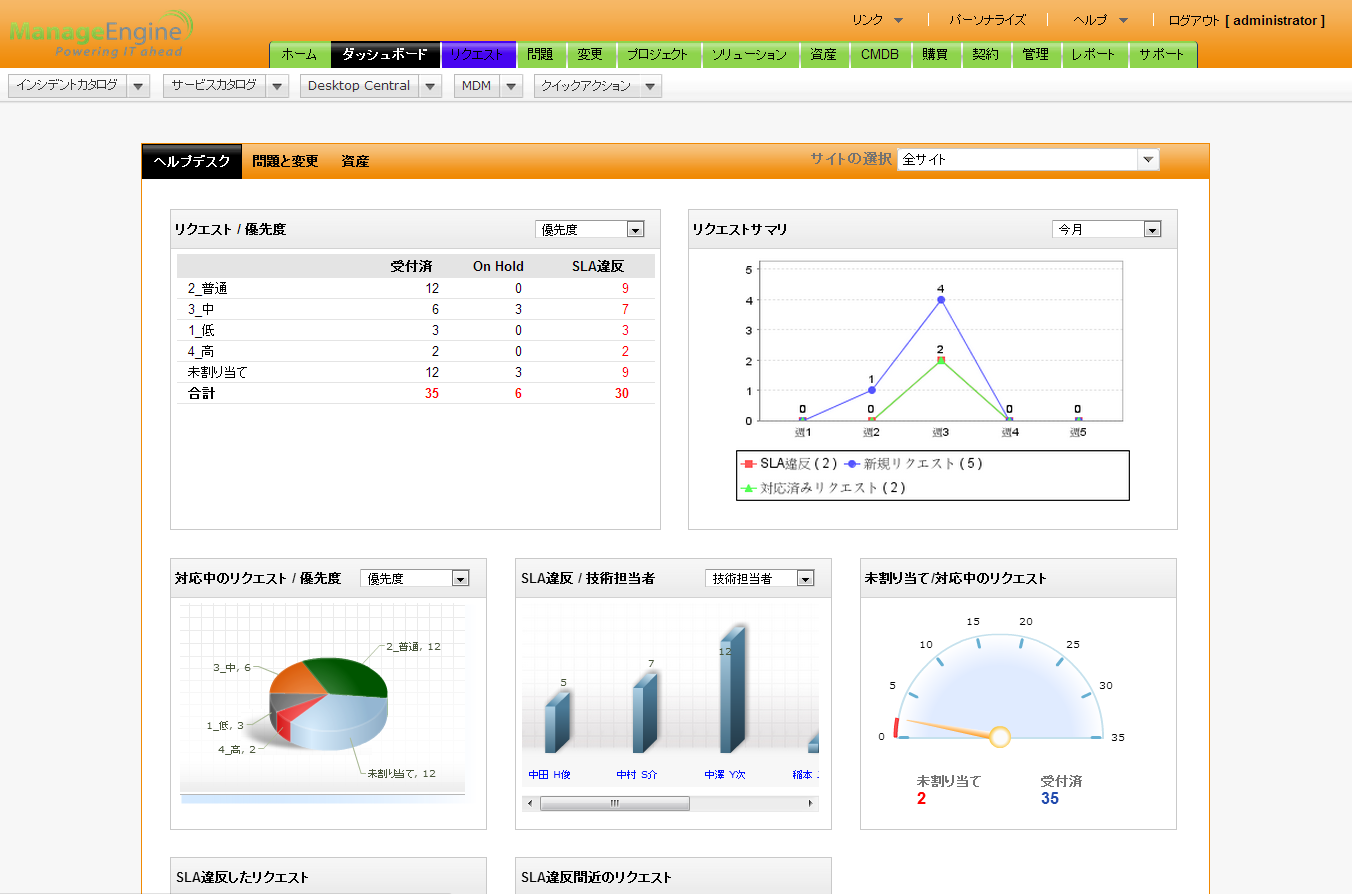Click the 4_高 priority row label

click(x=201, y=352)
